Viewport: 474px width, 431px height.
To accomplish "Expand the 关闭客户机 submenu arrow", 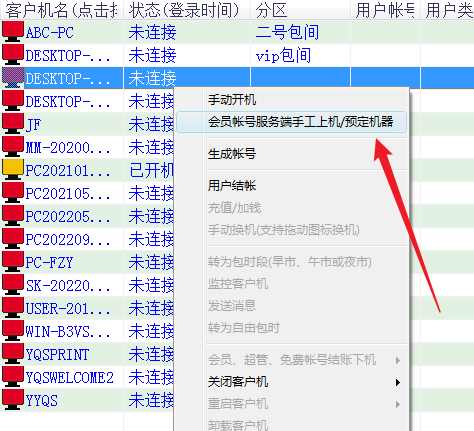I will (398, 382).
